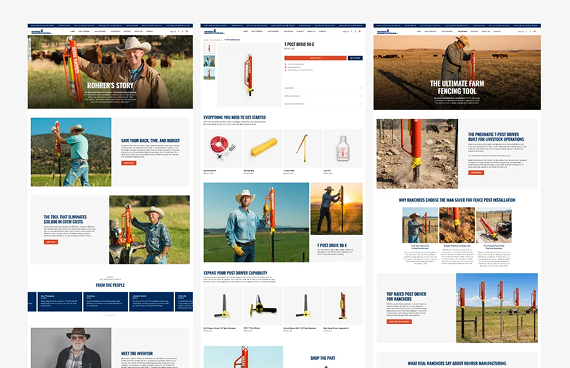The height and width of the screenshot is (368, 570).
Task: Click the ROHRER'S STORY hero heading
Action: coord(110,86)
